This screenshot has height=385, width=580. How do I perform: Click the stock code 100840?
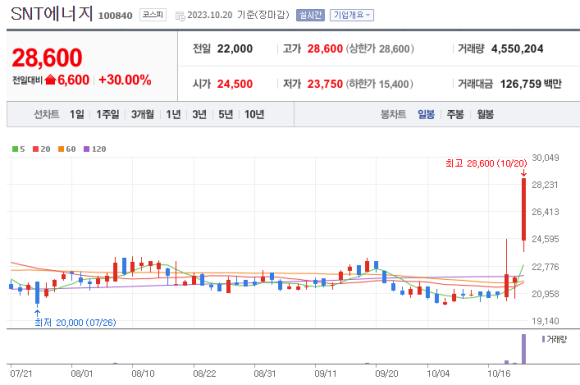tap(115, 16)
